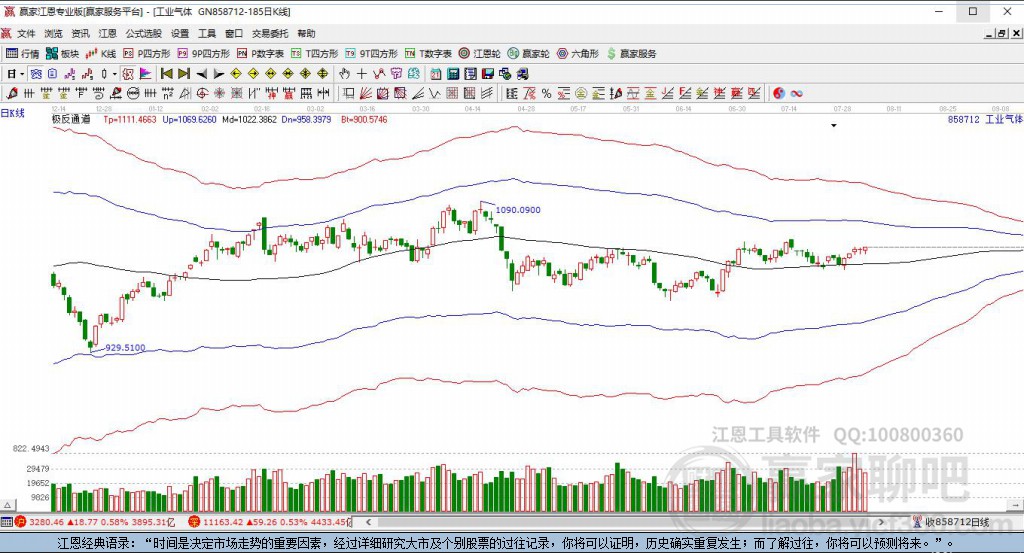The width and height of the screenshot is (1024, 553).
Task: Click the 929.5100 low price label
Action: pyautogui.click(x=125, y=347)
